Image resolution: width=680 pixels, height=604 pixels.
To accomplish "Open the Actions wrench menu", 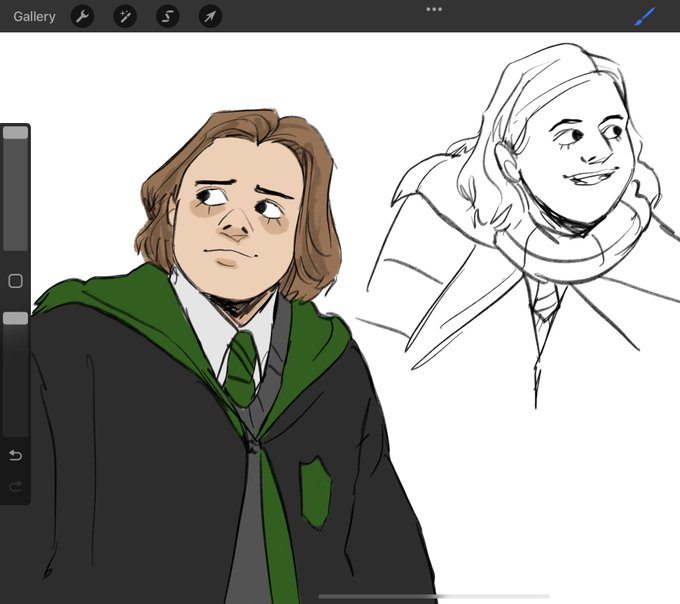I will tap(82, 16).
